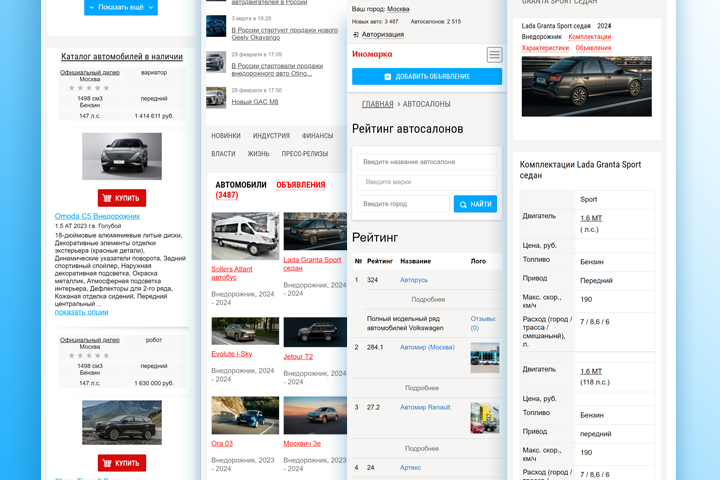Click magnifier icon on Найти button

pyautogui.click(x=463, y=204)
